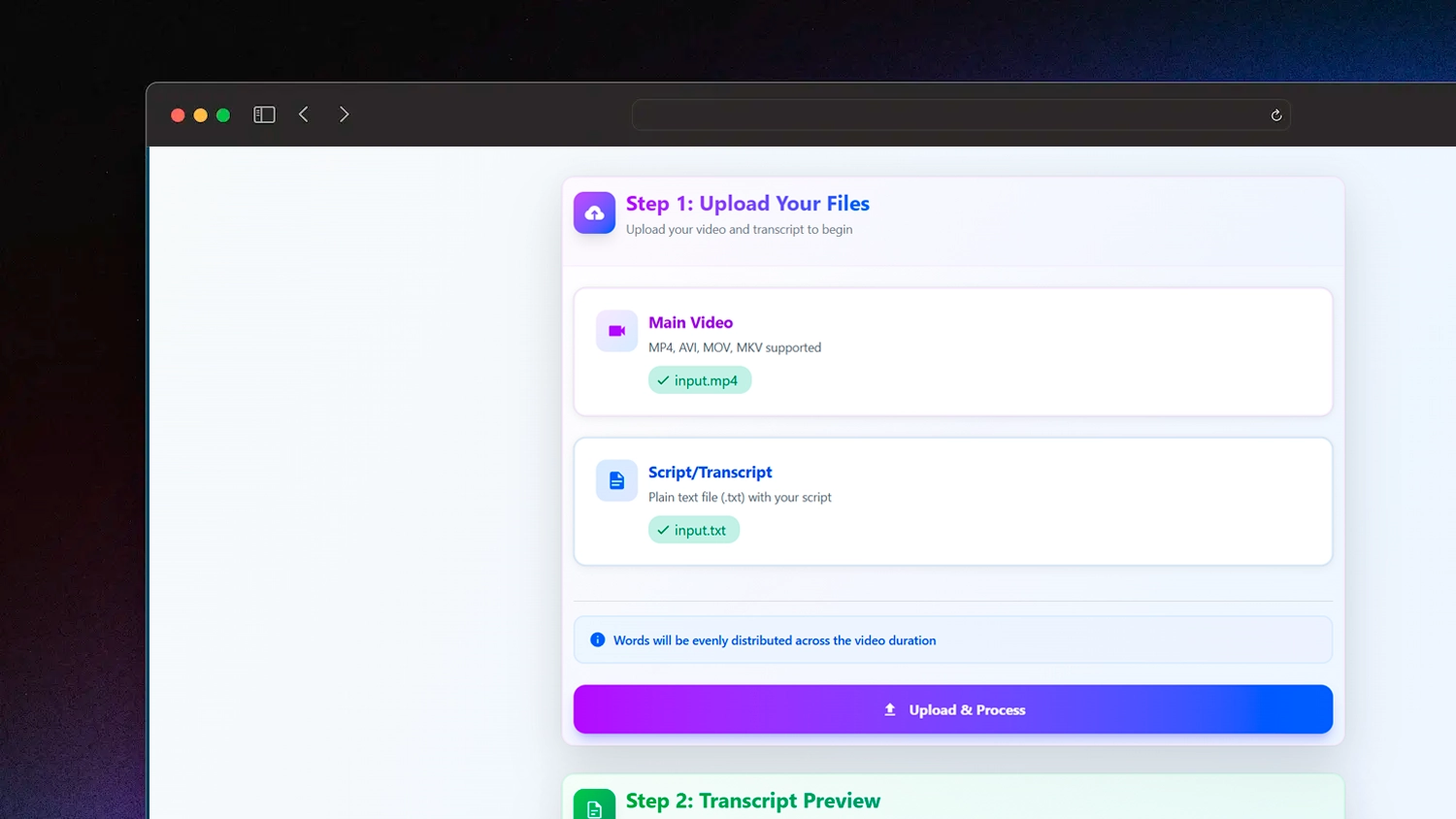This screenshot has height=819, width=1456.
Task: Click the Script/Transcript heading
Action: 710,472
